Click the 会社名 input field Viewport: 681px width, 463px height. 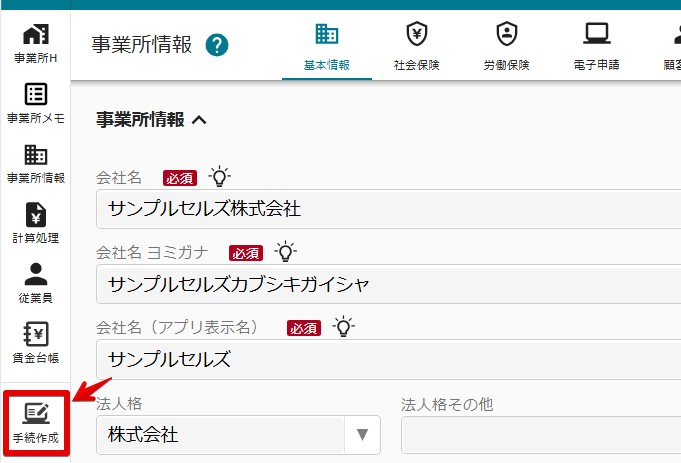click(389, 208)
